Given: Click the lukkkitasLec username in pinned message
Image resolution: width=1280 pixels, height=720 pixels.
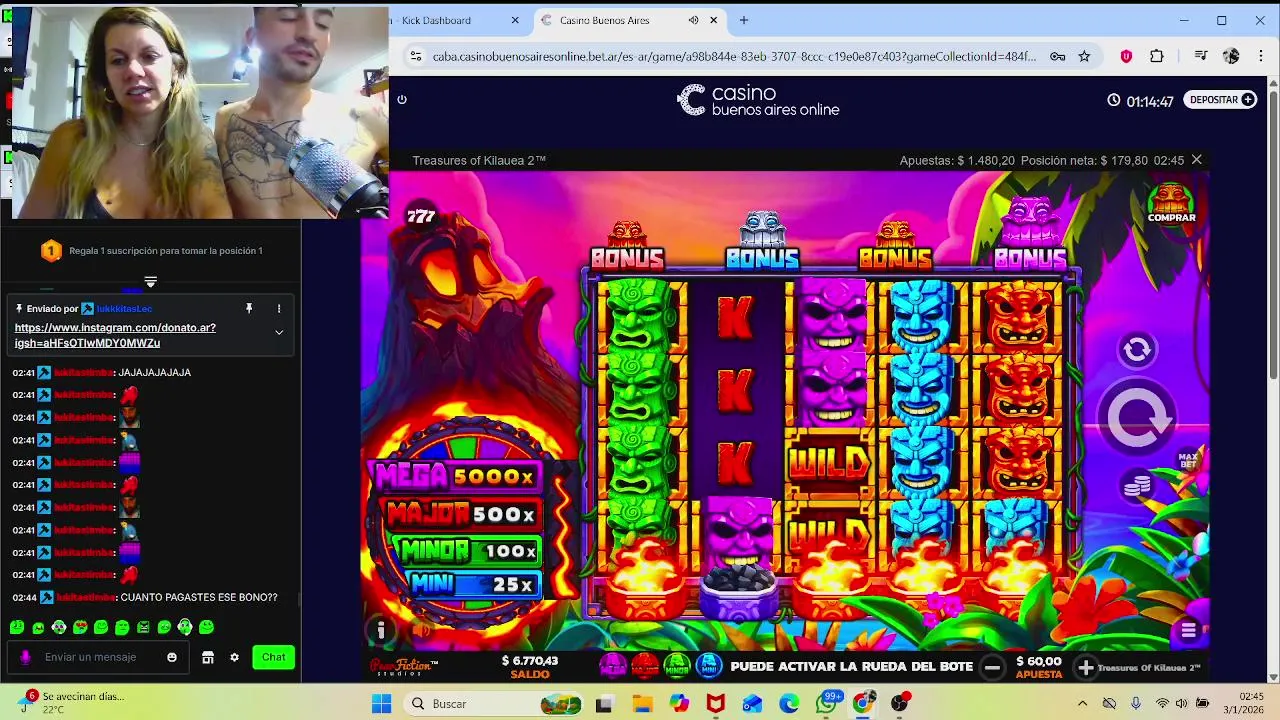Looking at the screenshot, I should point(125,309).
